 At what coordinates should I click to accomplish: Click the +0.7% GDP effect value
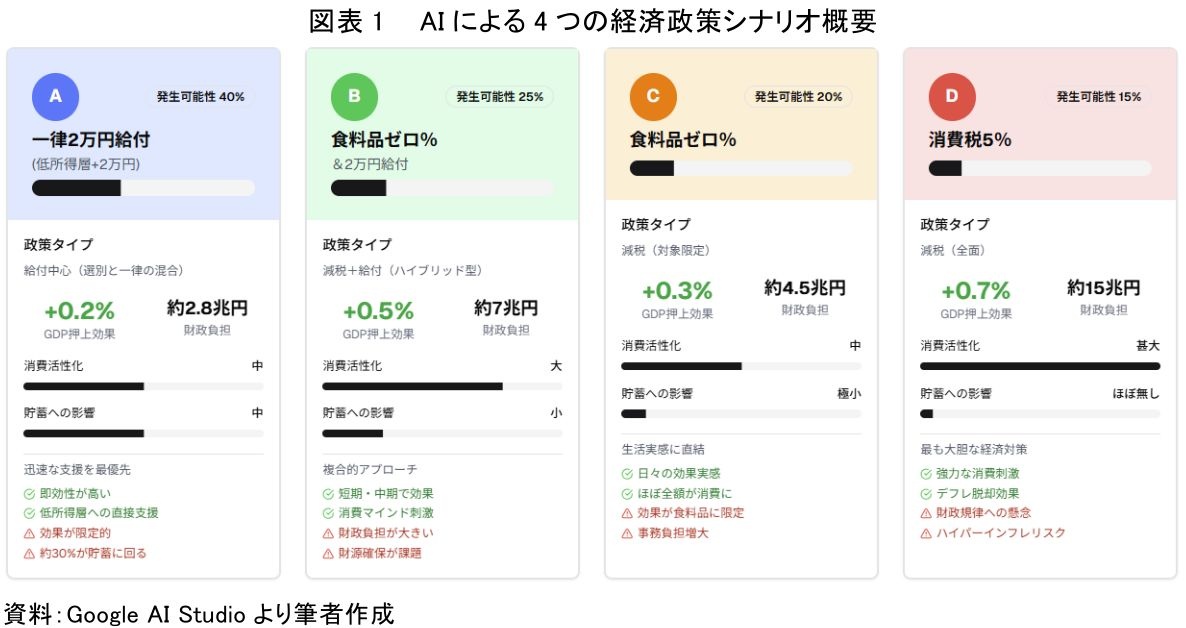pyautogui.click(x=976, y=291)
